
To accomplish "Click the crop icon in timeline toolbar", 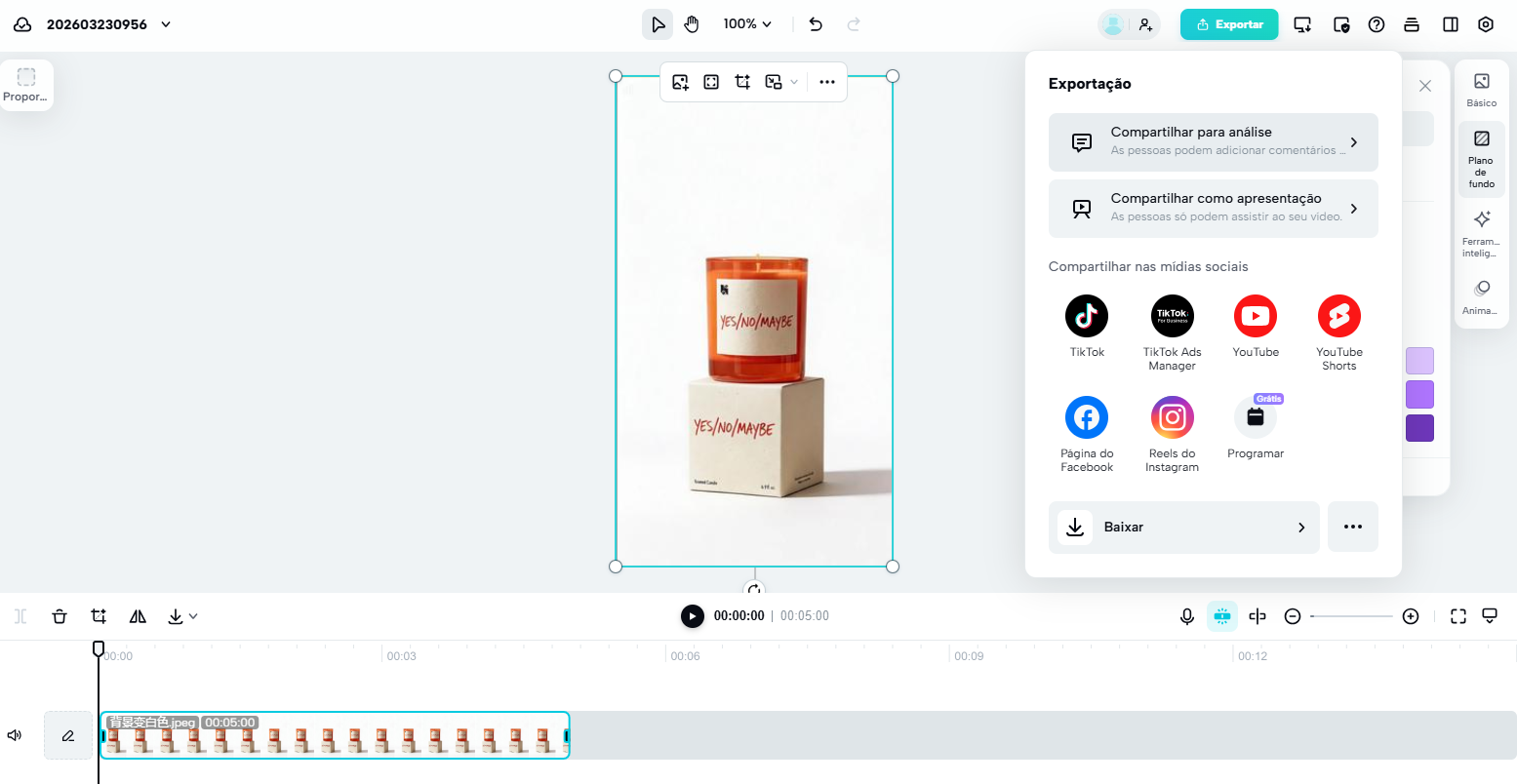I will tap(99, 616).
